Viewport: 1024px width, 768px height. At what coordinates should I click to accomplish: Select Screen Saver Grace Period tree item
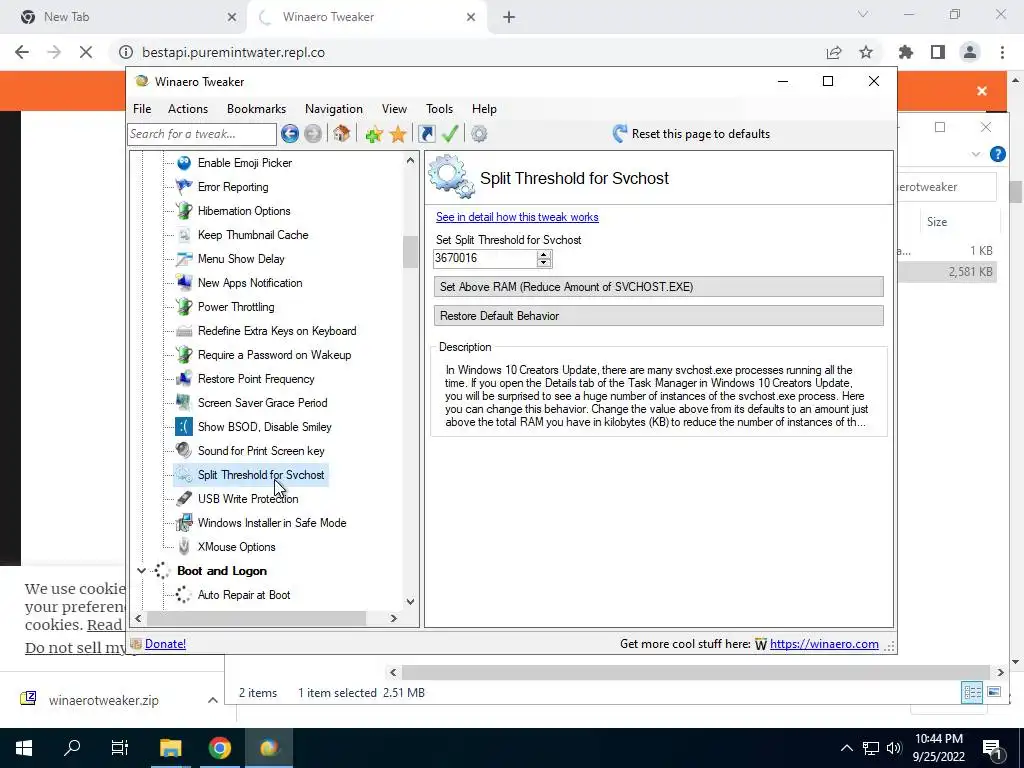click(x=263, y=403)
